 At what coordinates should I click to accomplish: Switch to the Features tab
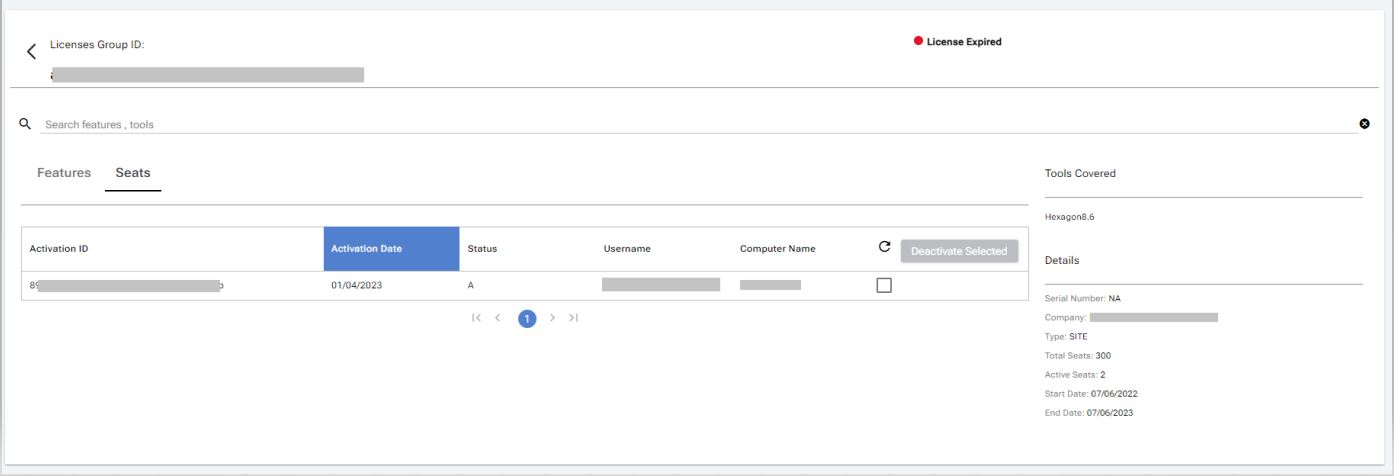(x=64, y=173)
